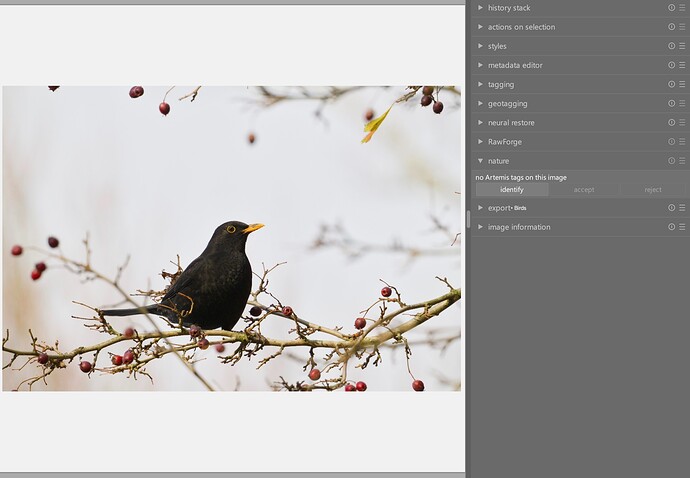Viewport: 690px width, 478px height.
Task: Click the identify button
Action: click(x=512, y=190)
